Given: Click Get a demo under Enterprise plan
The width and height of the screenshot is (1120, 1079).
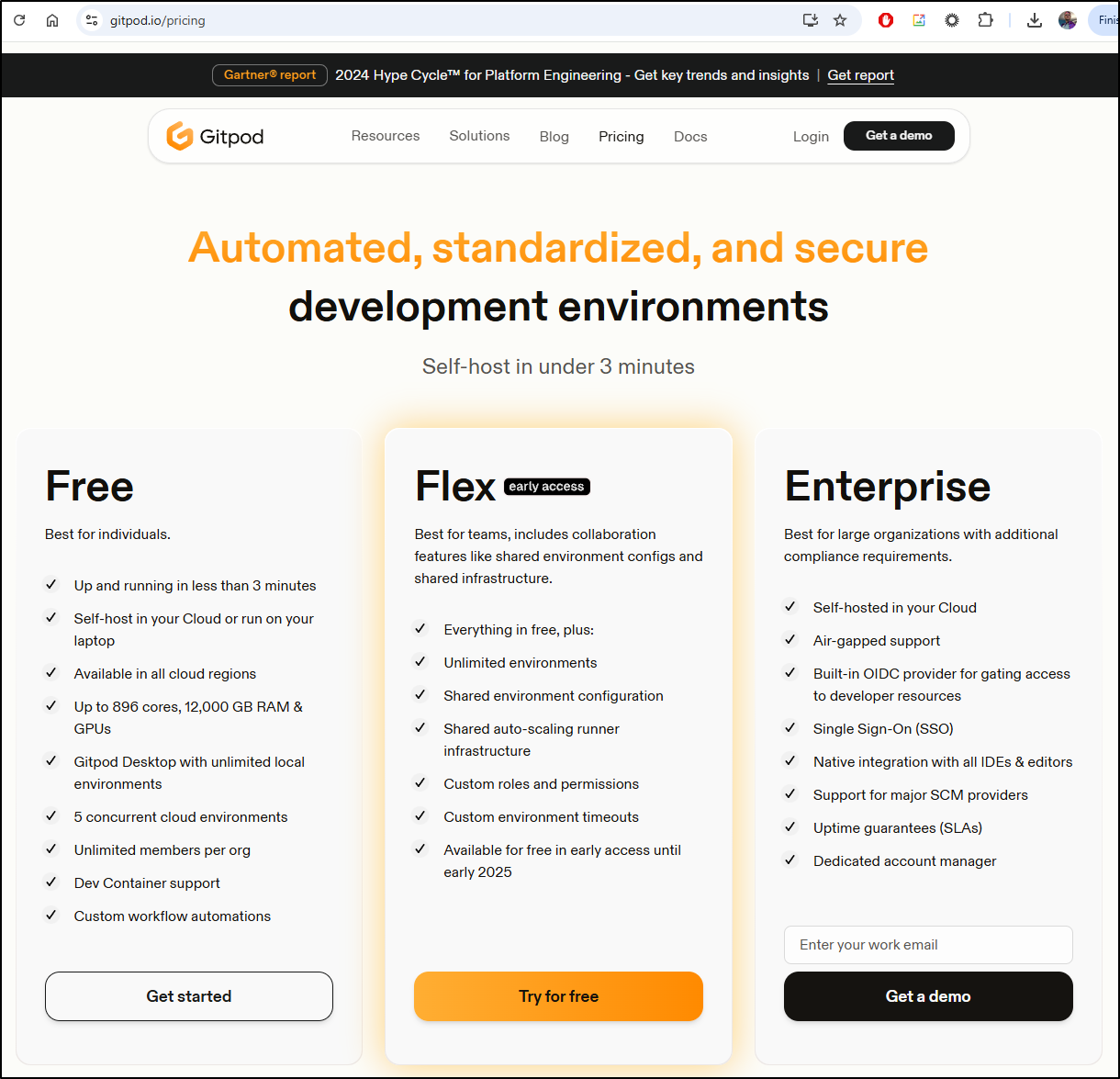Looking at the screenshot, I should click(x=928, y=996).
